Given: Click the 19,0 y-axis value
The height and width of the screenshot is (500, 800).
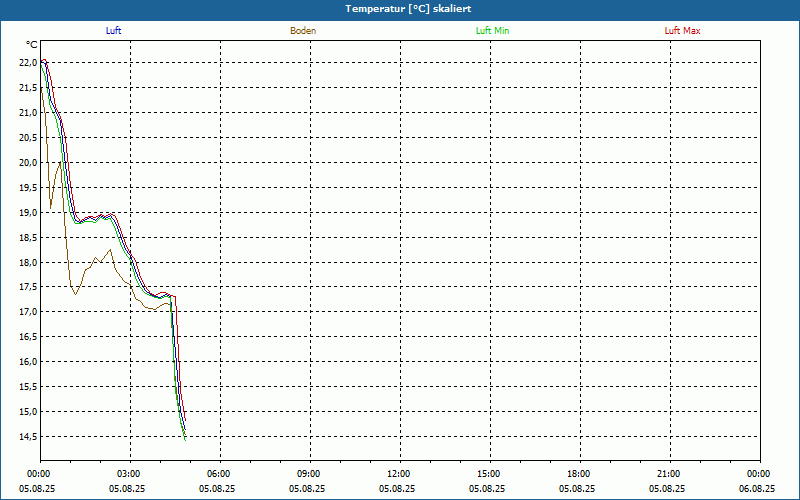Looking at the screenshot, I should click(x=28, y=212).
